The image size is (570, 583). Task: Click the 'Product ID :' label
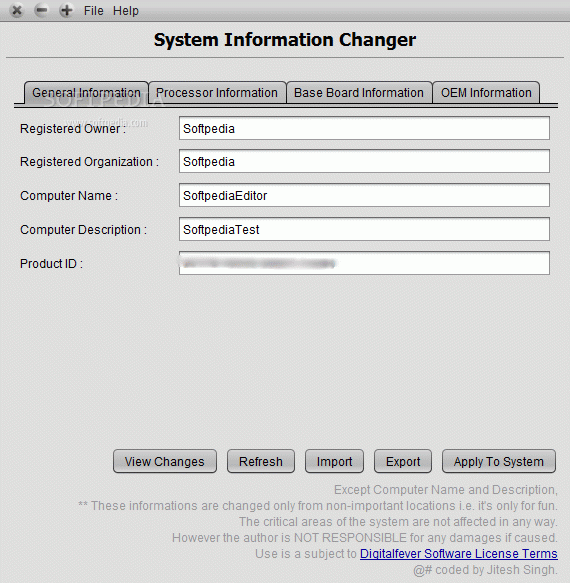(x=51, y=264)
